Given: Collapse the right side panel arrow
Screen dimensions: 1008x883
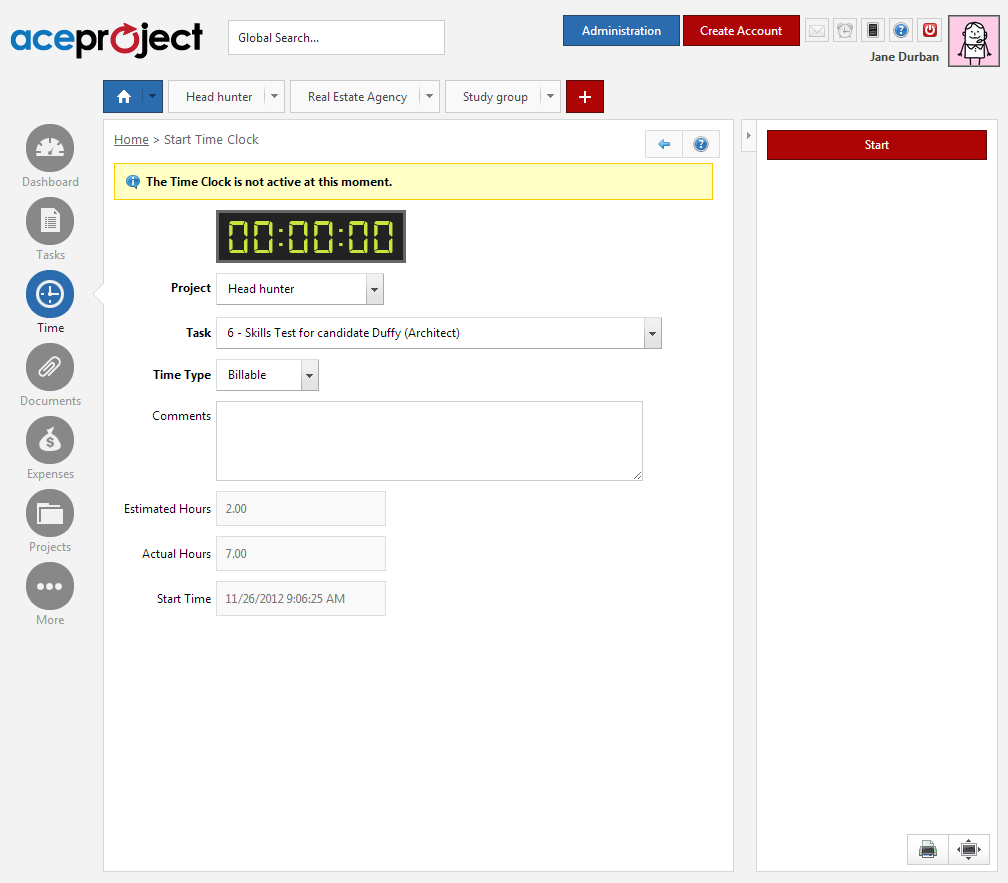Looking at the screenshot, I should coord(748,136).
